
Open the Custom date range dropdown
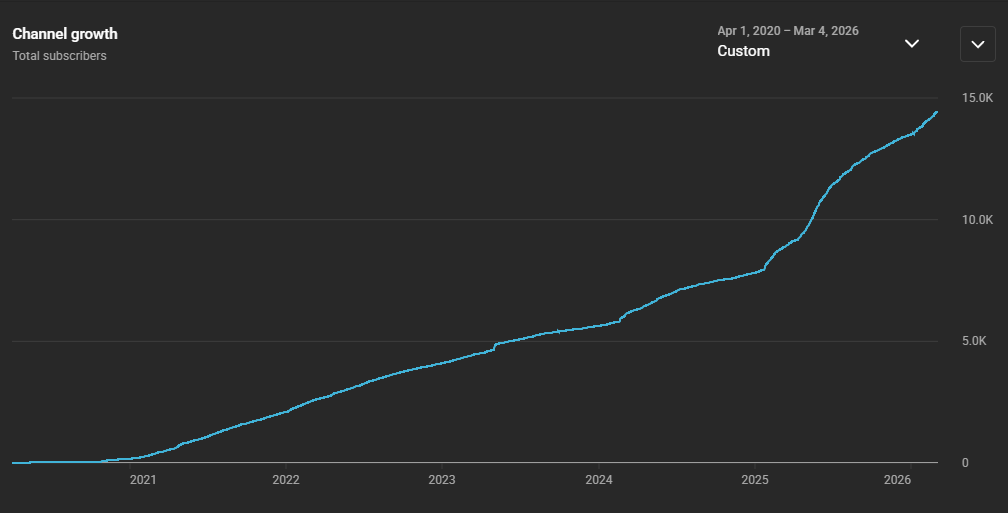click(744, 51)
